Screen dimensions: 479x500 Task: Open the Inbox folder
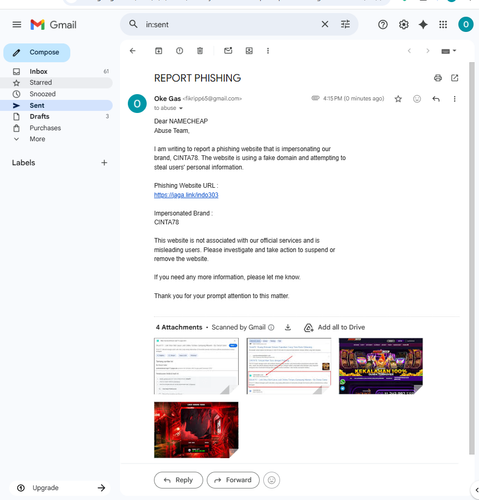(x=56, y=71)
